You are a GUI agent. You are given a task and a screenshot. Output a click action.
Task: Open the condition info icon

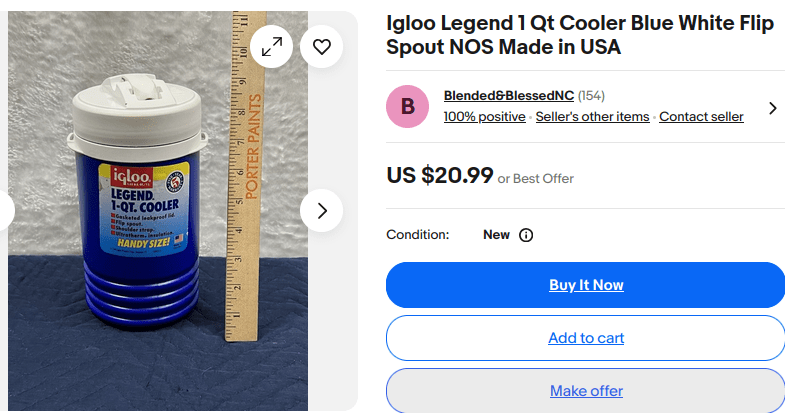pyautogui.click(x=526, y=235)
